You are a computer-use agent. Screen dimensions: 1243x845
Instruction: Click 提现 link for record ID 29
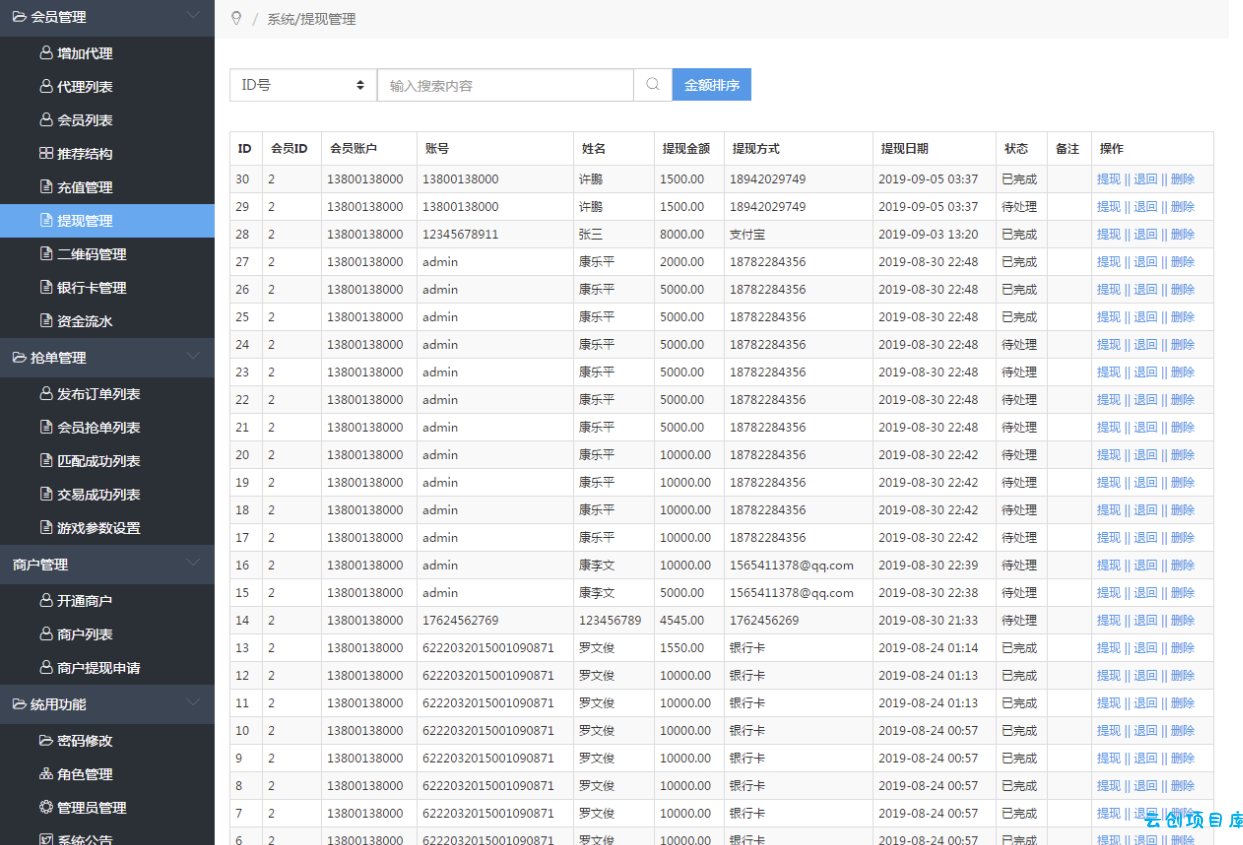pos(1108,207)
